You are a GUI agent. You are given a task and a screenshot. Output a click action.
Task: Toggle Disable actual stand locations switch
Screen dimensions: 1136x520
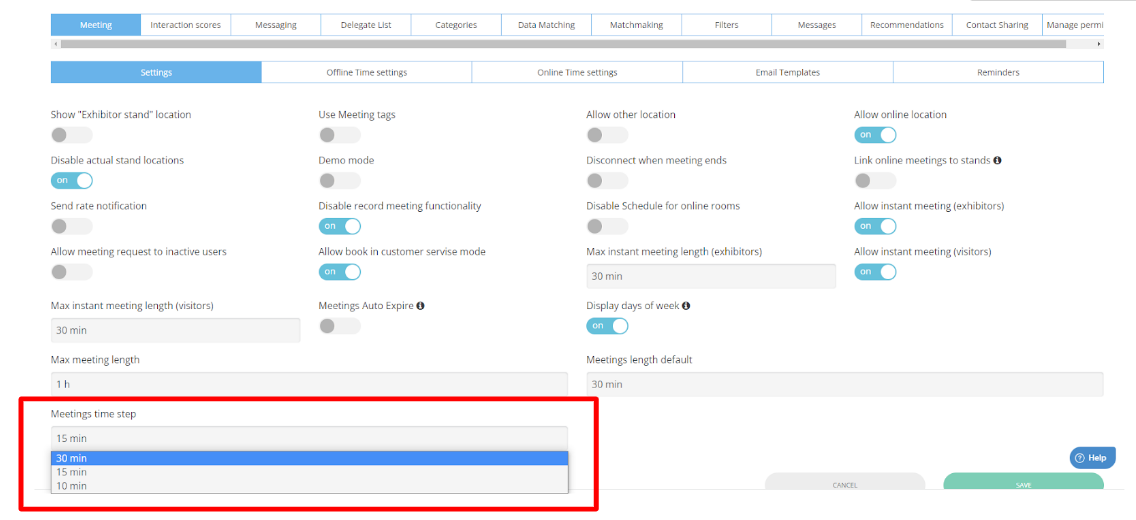72,180
